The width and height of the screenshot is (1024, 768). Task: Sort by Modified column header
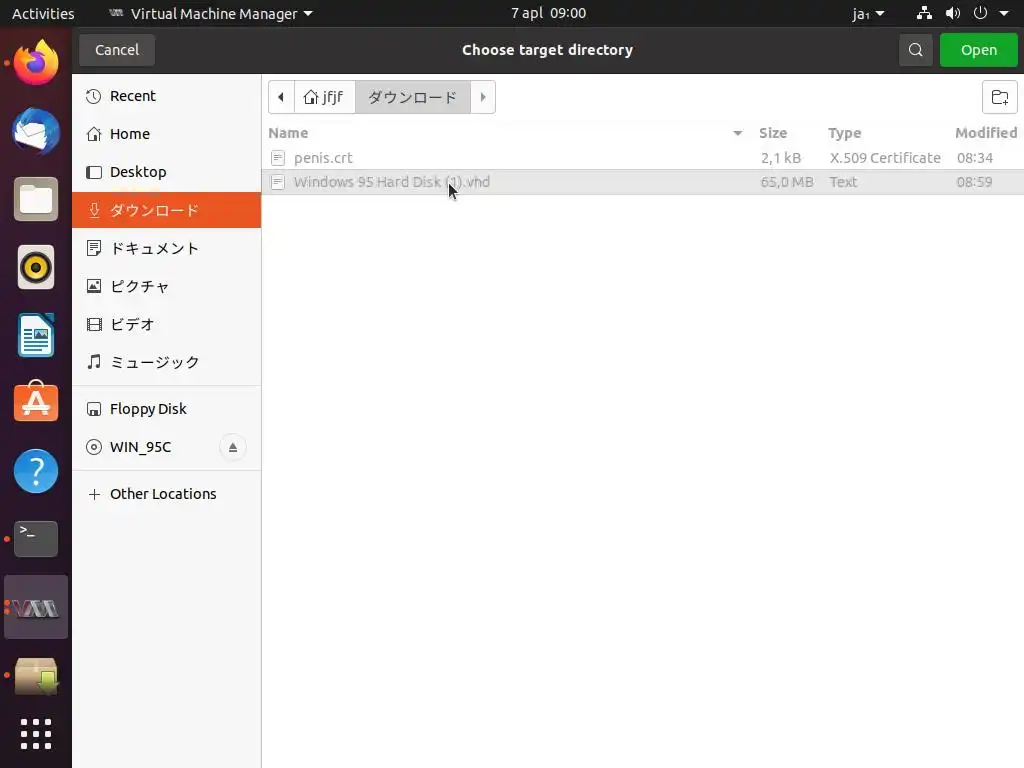pos(986,133)
